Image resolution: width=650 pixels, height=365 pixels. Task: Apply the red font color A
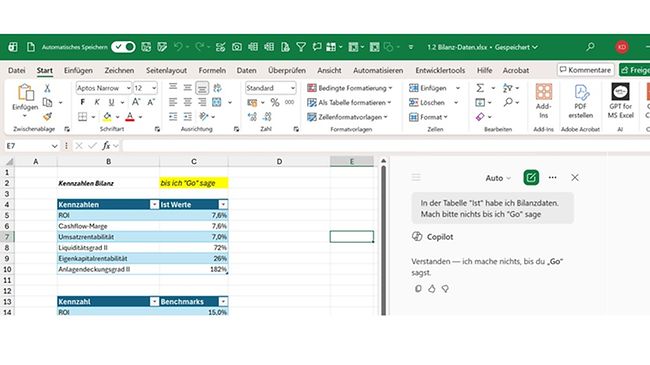click(x=130, y=117)
